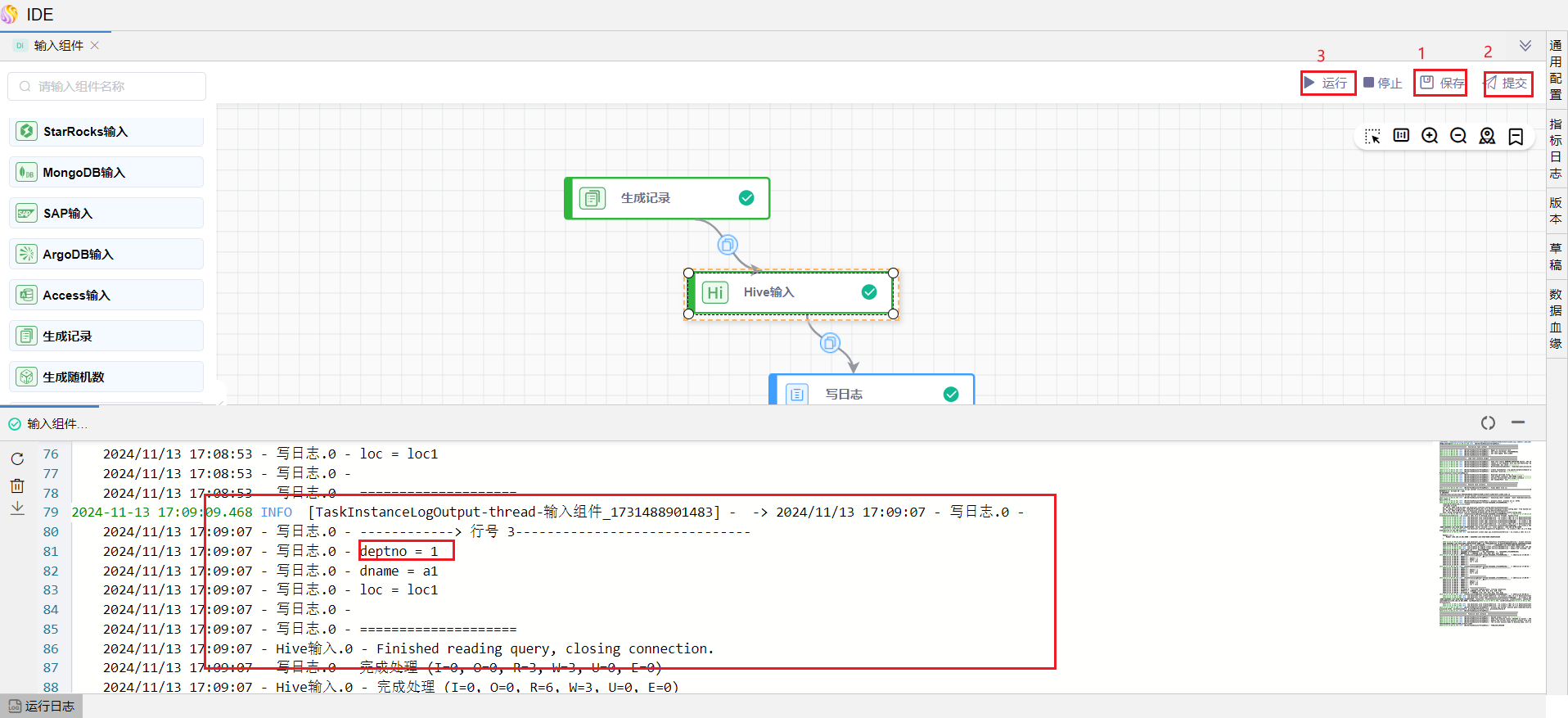Screen dimensions: 1568x718
Task: Open the 数据血缘 side panel
Action: pos(1556,318)
